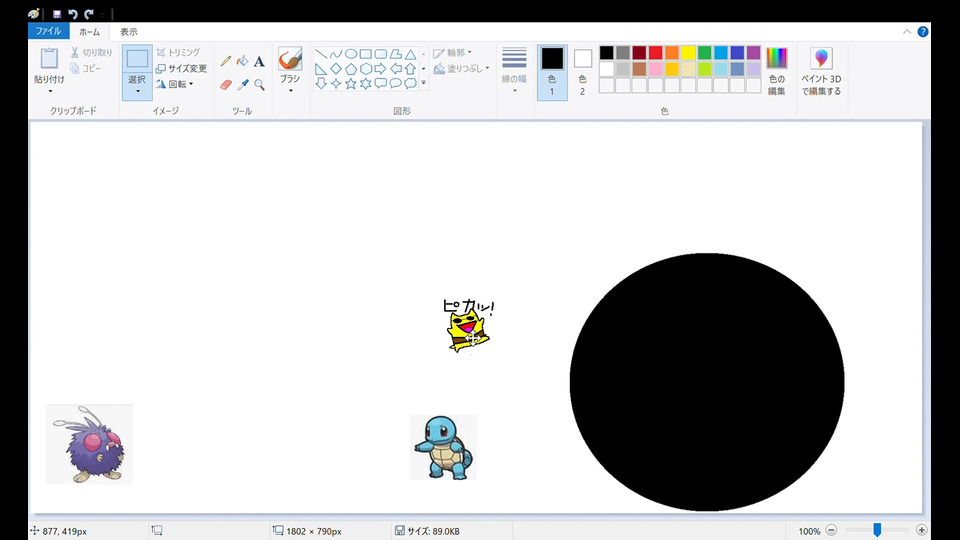Click the Redo arrow in title bar
The image size is (960, 540).
click(89, 13)
